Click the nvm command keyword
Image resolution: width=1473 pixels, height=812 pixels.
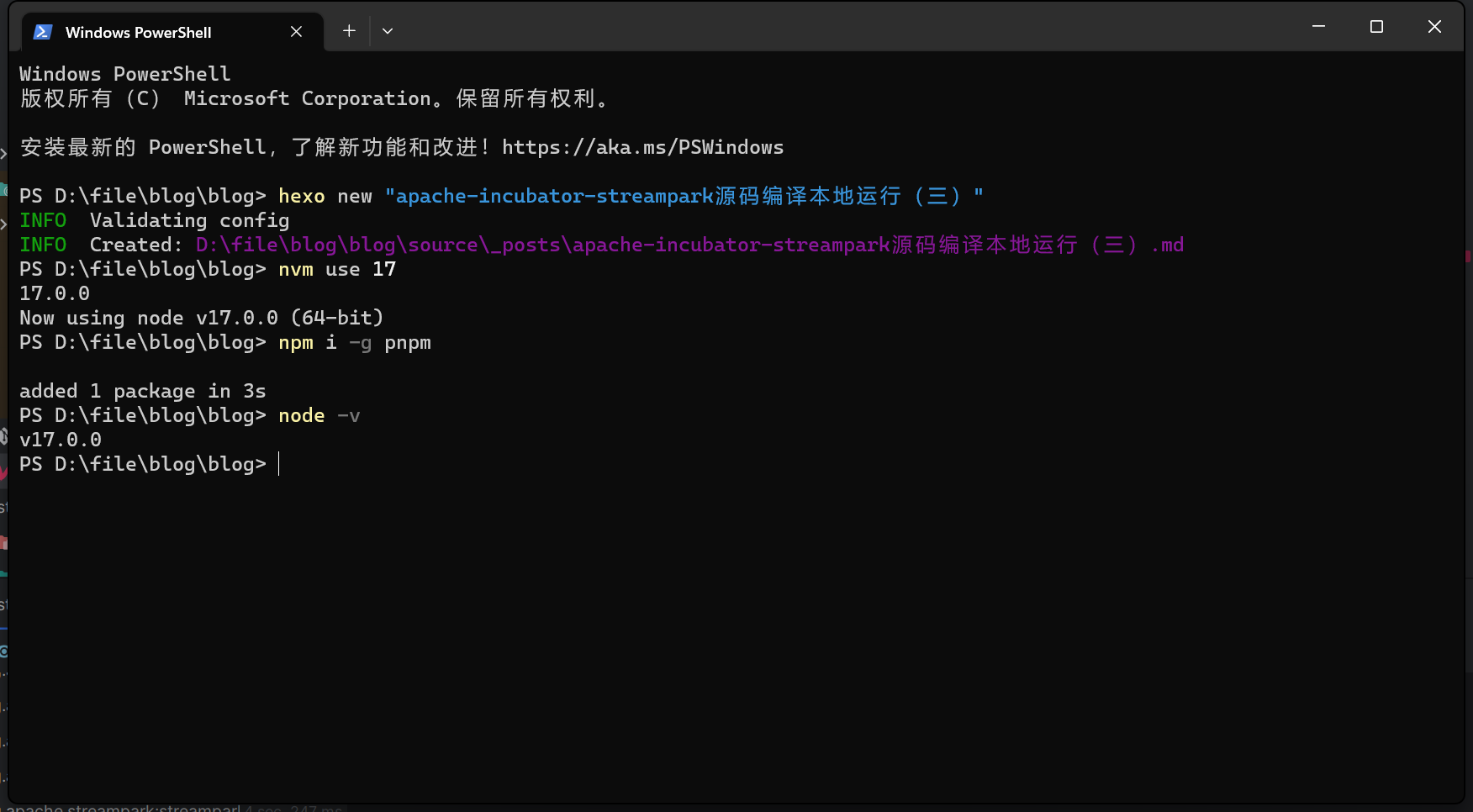[x=295, y=269]
